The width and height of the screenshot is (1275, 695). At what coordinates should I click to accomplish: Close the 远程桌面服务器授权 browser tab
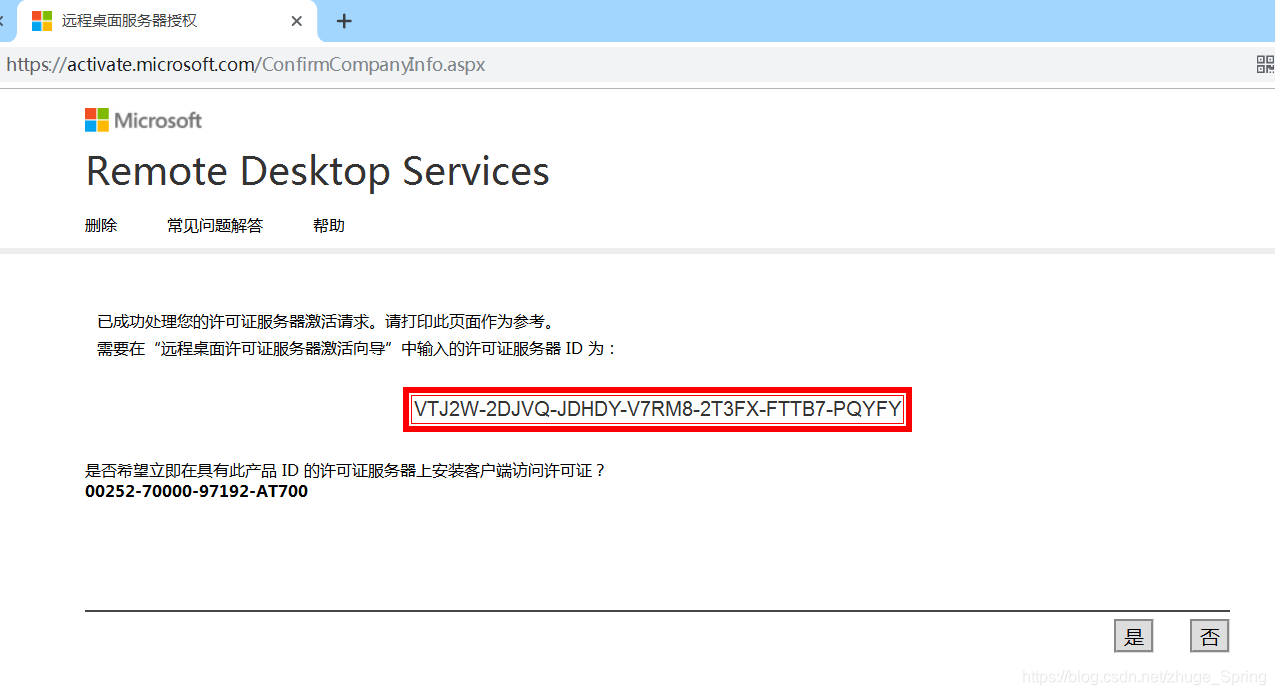(297, 21)
